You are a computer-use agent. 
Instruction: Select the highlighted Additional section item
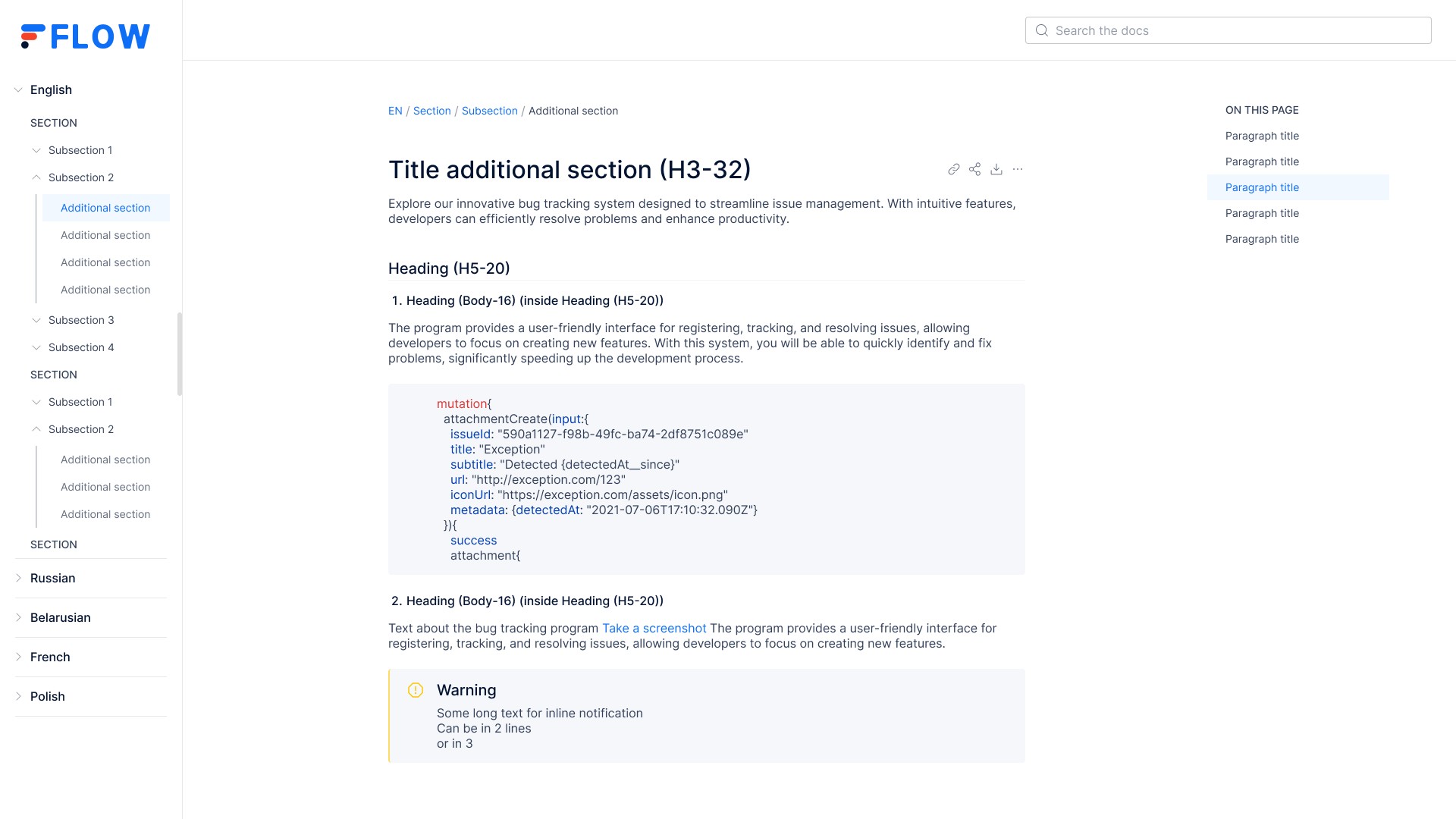106,208
